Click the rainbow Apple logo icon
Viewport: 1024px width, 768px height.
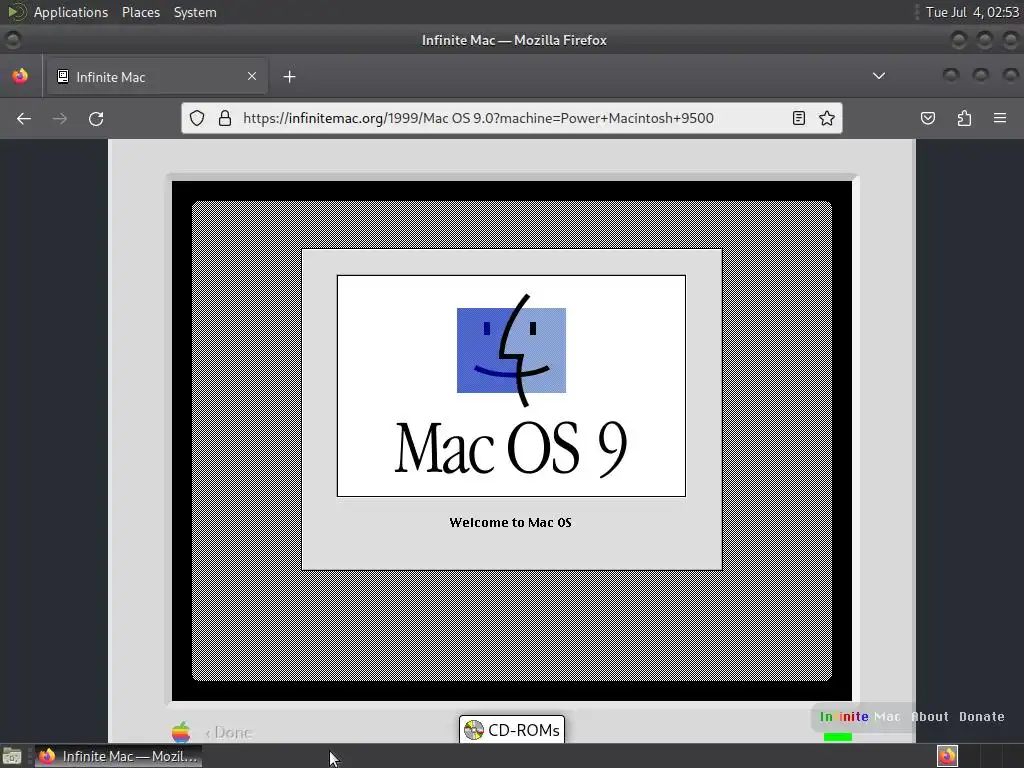pos(182,732)
